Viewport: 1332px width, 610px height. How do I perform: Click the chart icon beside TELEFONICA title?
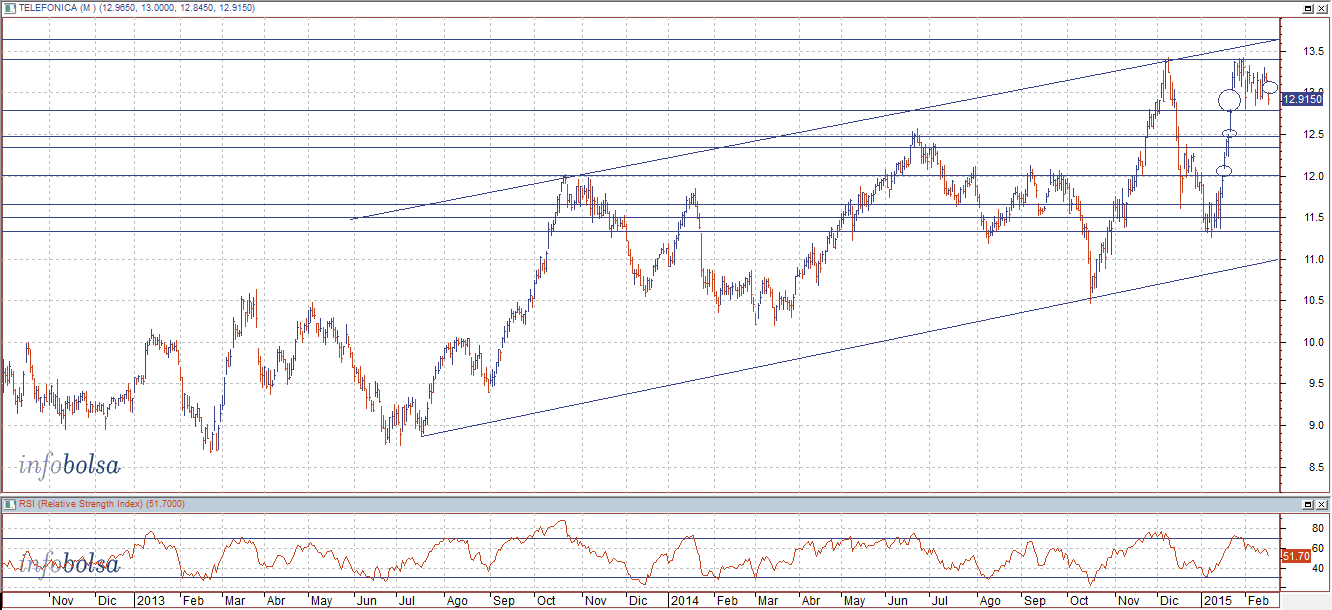coord(9,7)
